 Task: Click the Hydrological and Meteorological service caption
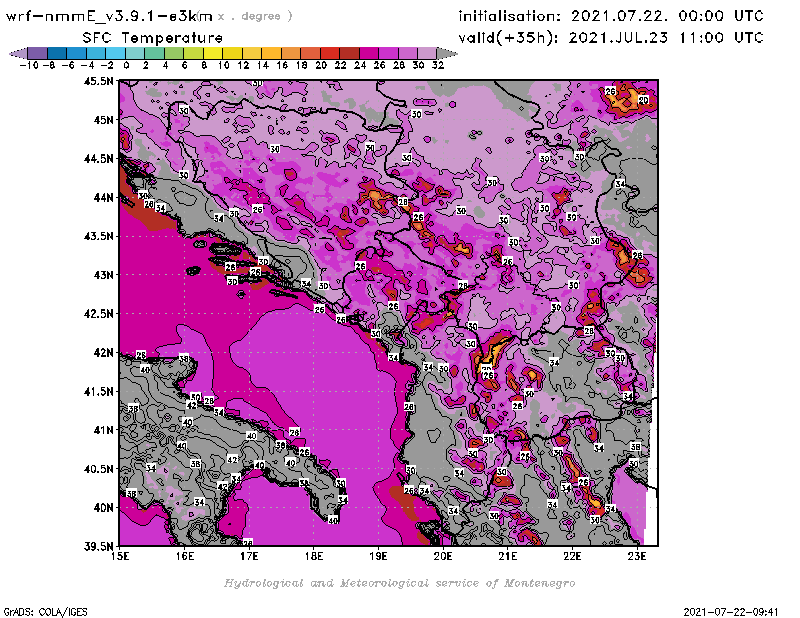[x=399, y=583]
